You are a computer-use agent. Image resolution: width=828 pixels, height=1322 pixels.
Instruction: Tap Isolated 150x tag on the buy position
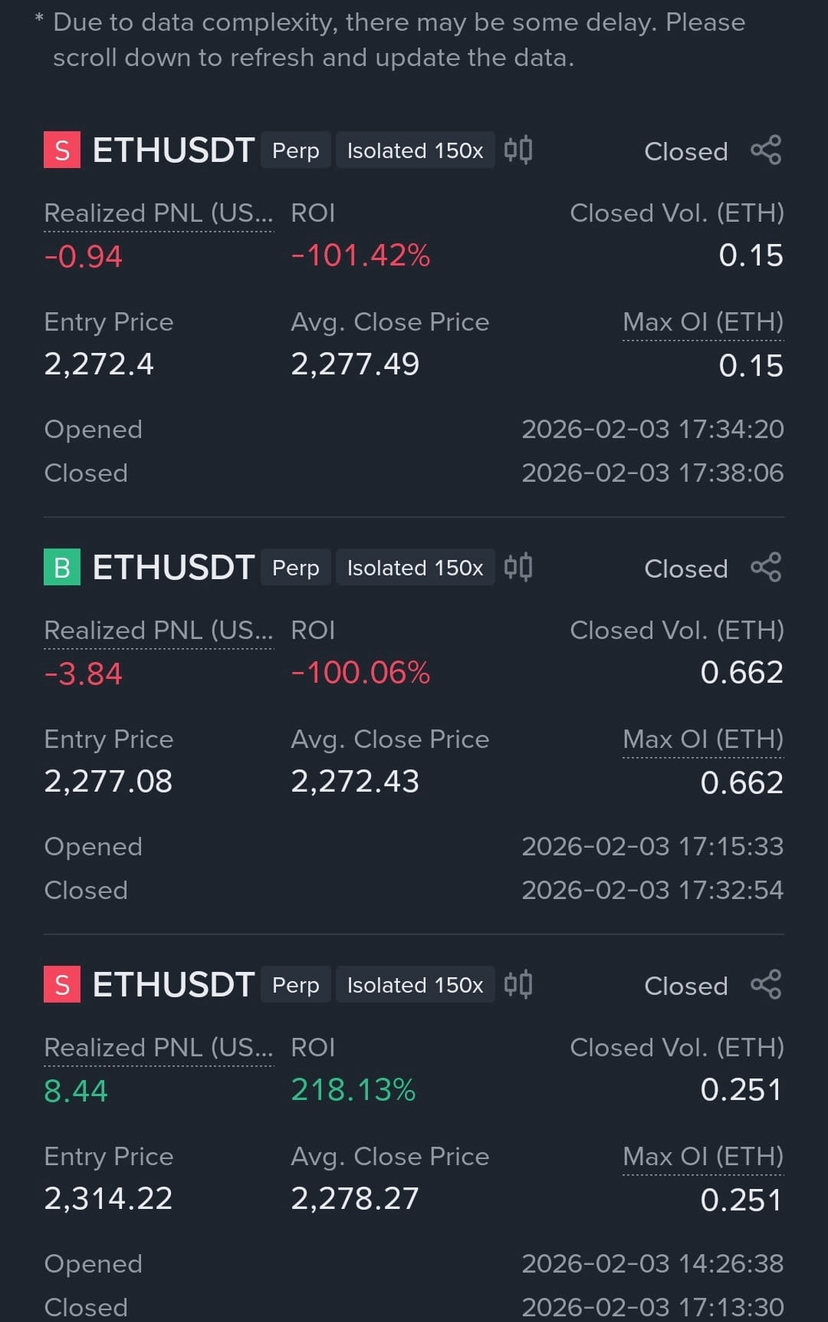coord(415,568)
